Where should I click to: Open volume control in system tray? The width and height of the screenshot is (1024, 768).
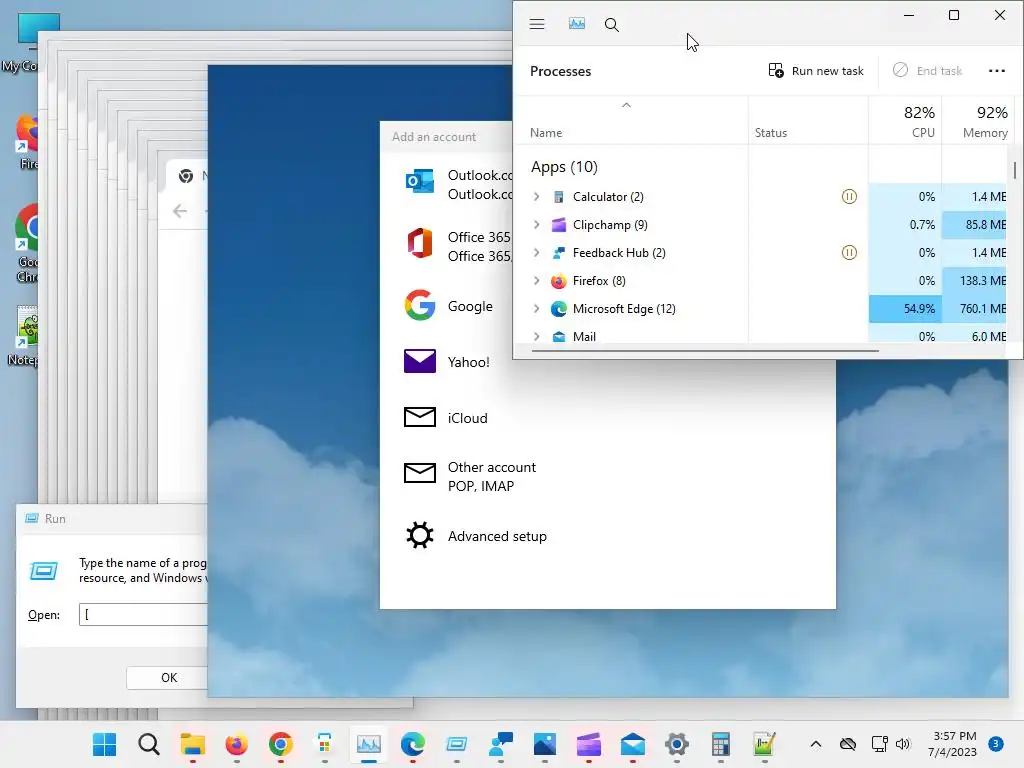tap(903, 744)
